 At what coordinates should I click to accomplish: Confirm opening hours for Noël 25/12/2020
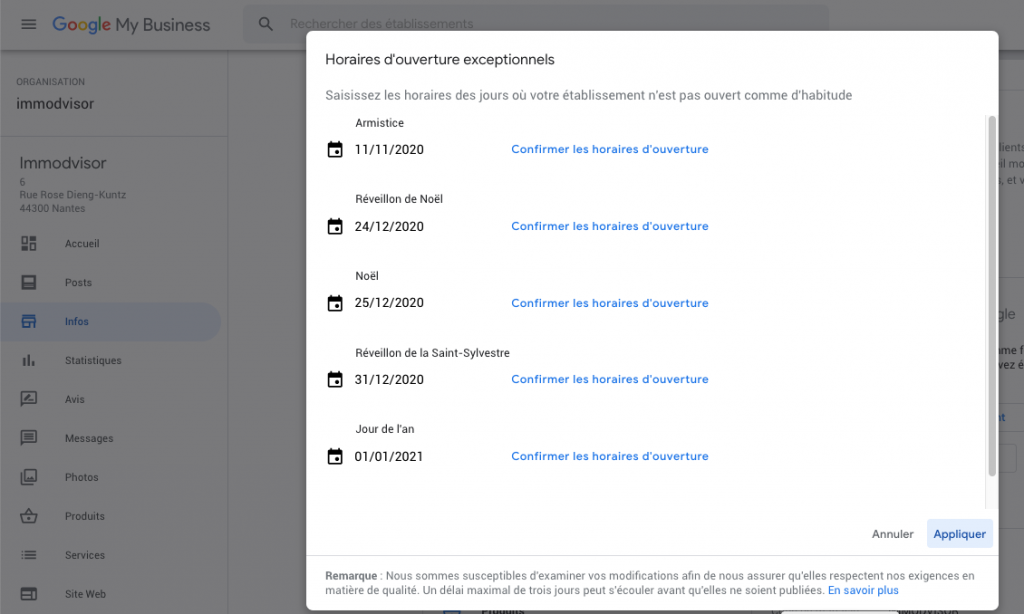click(x=609, y=302)
